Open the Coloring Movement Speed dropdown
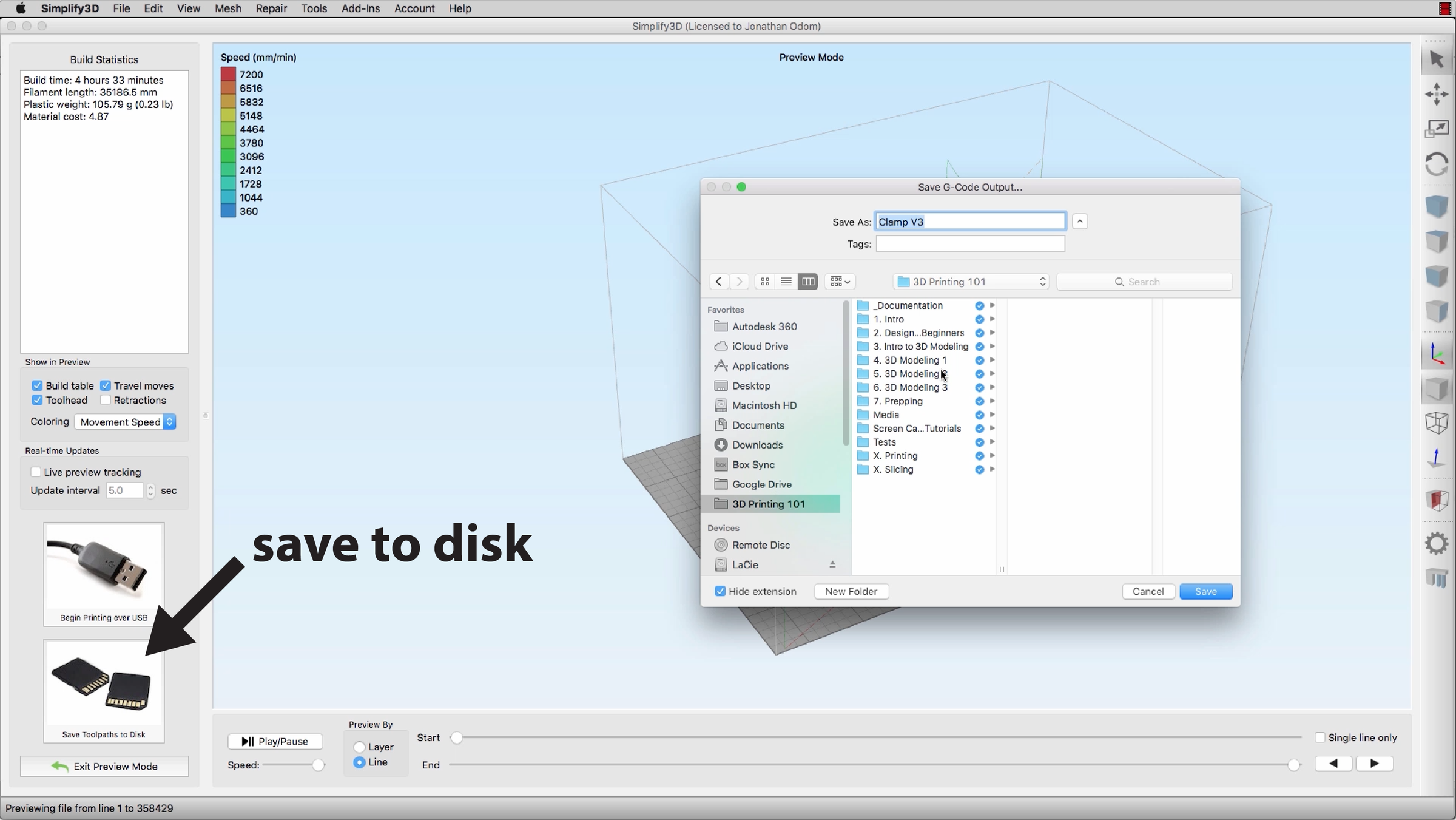The image size is (1456, 820). 125,422
